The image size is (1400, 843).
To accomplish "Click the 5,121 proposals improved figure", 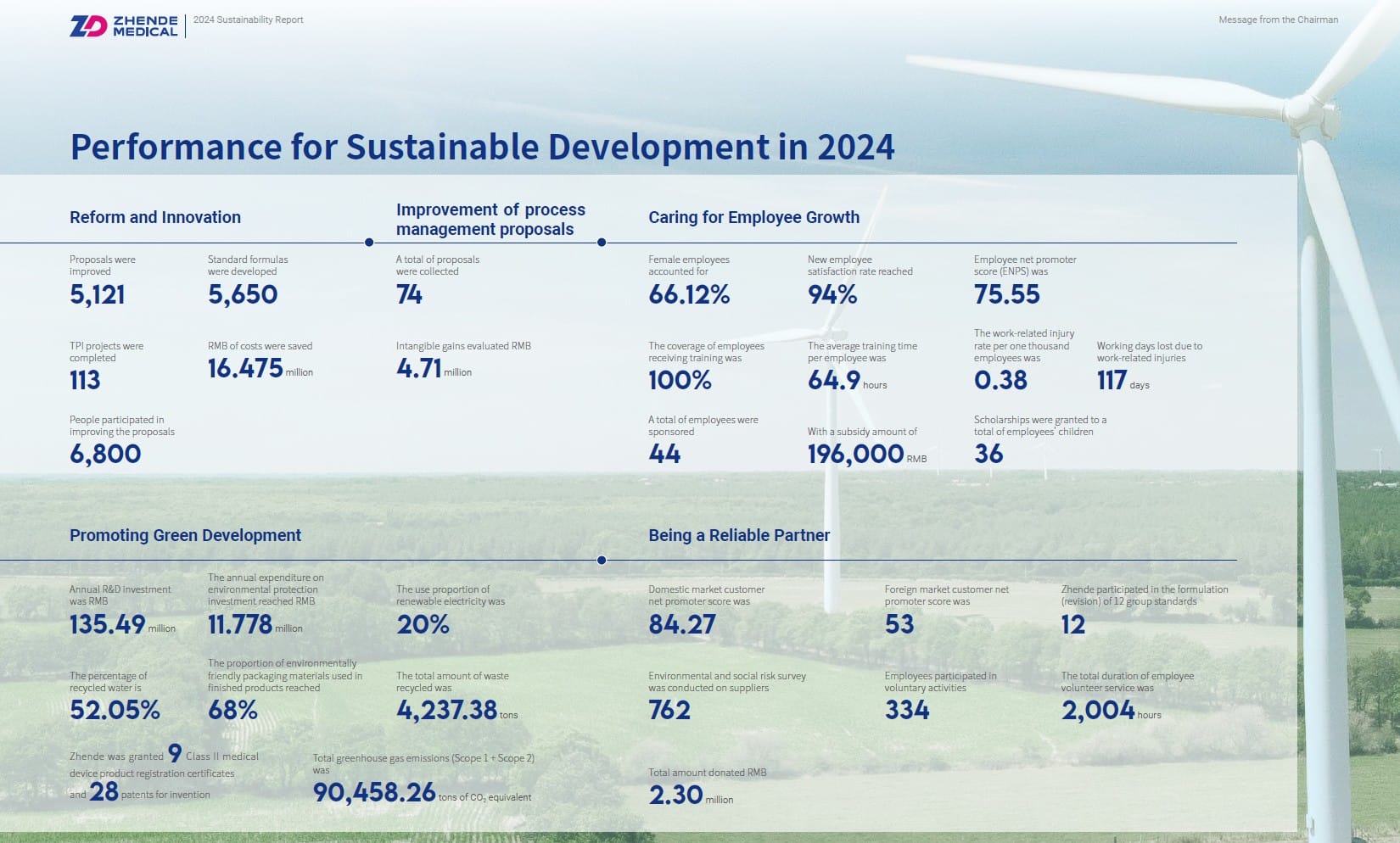I will (98, 294).
